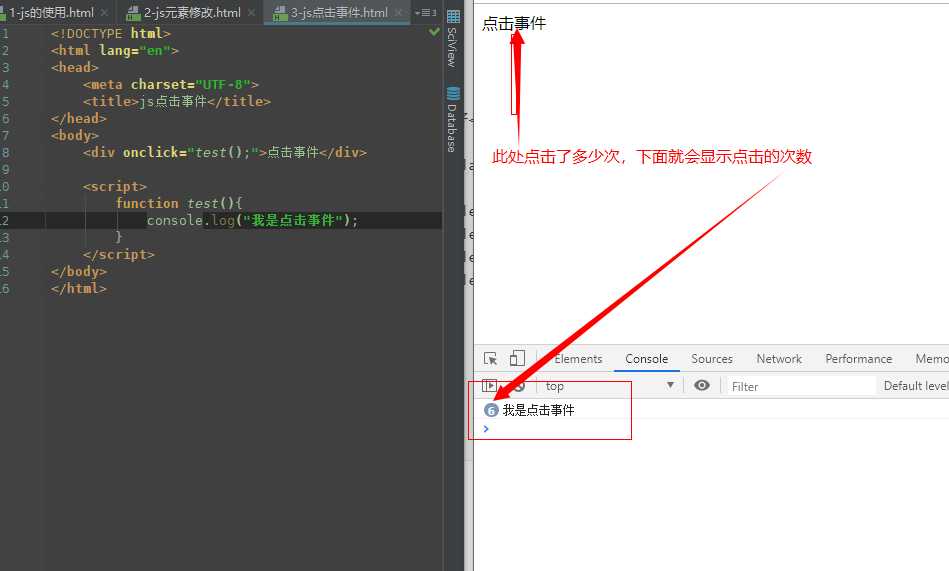
Task: Open the SciView tool window
Action: coord(452,39)
